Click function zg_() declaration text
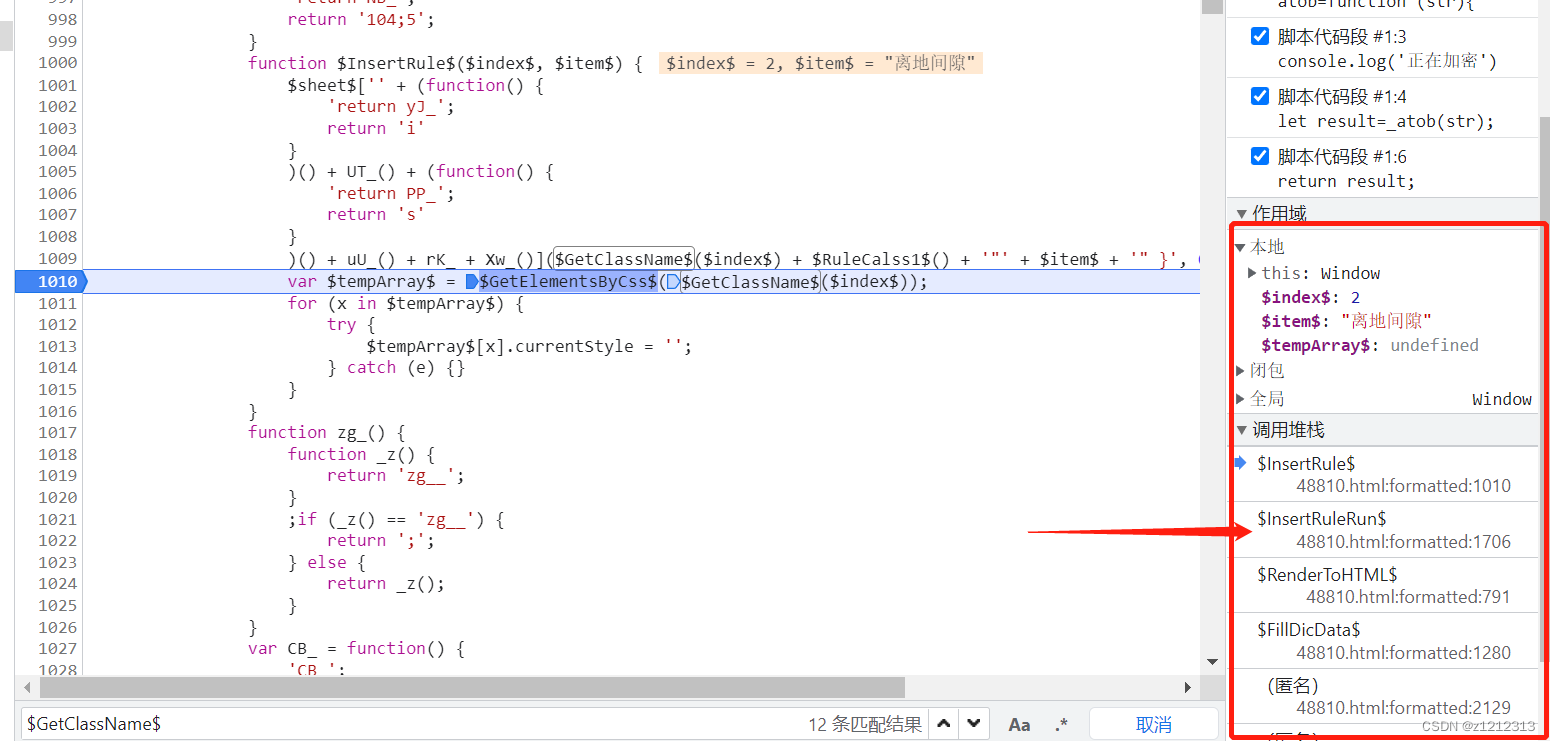This screenshot has height=741, width=1550. [x=327, y=432]
